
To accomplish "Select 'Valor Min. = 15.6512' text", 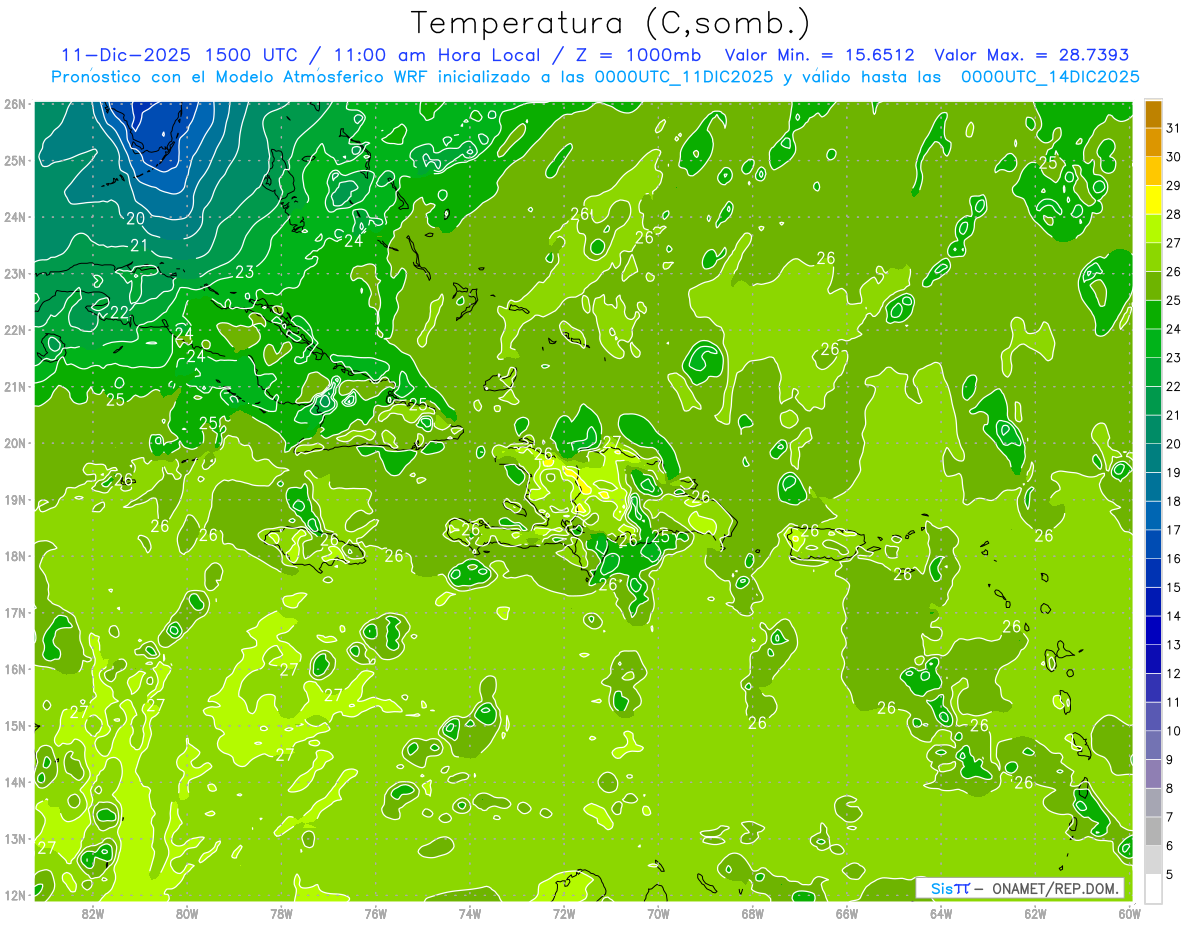I will (x=819, y=55).
